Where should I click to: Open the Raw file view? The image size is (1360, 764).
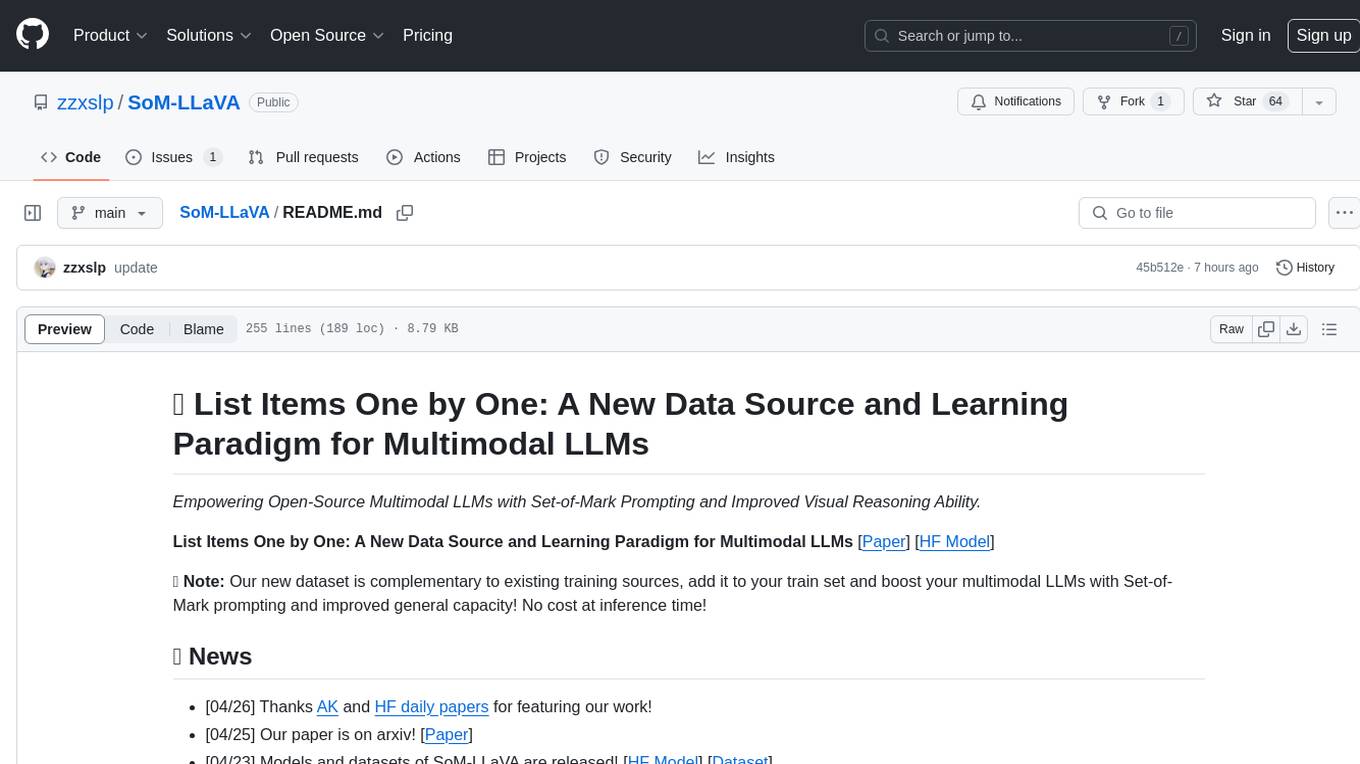pos(1231,329)
